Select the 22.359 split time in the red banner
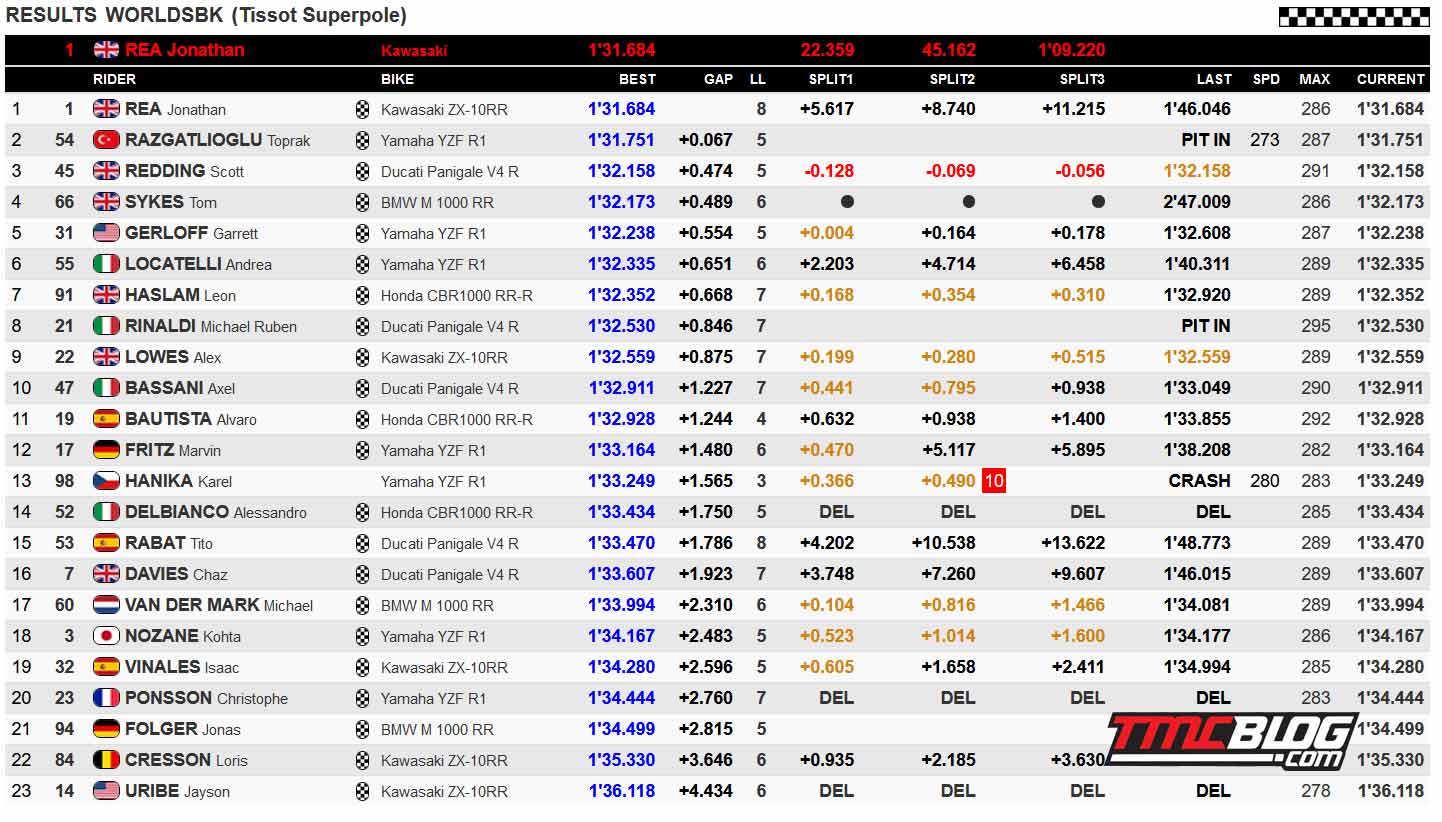The height and width of the screenshot is (822, 1442). [828, 50]
